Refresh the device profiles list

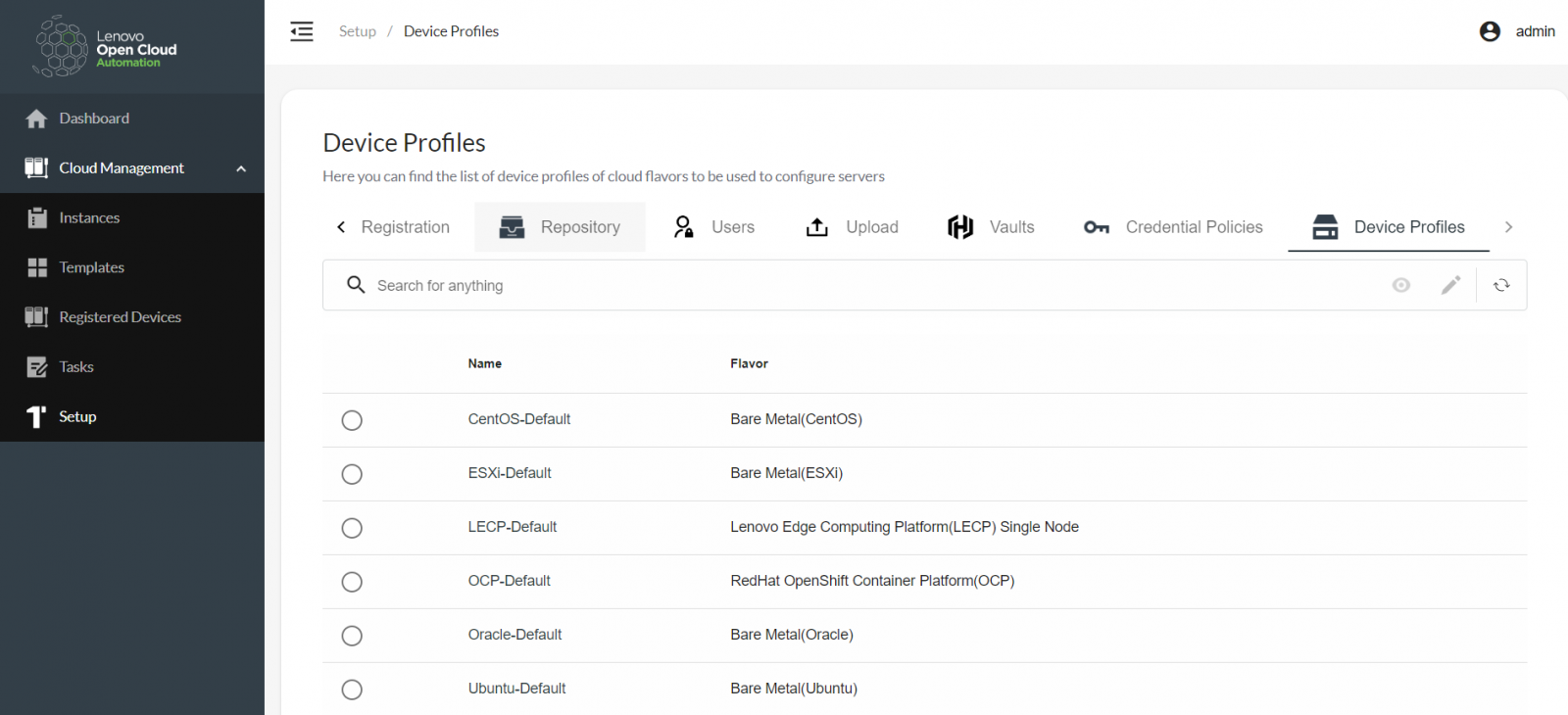click(1501, 285)
